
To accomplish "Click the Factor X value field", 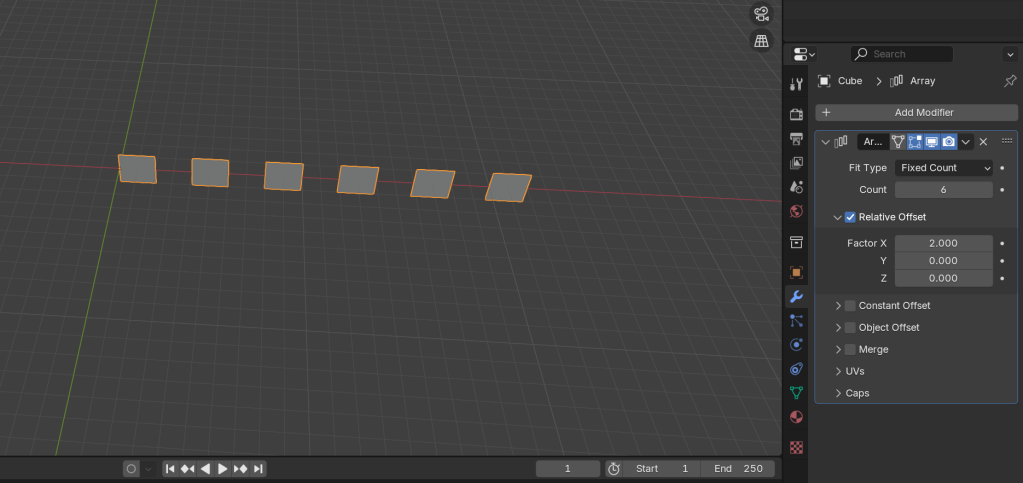I will point(943,243).
